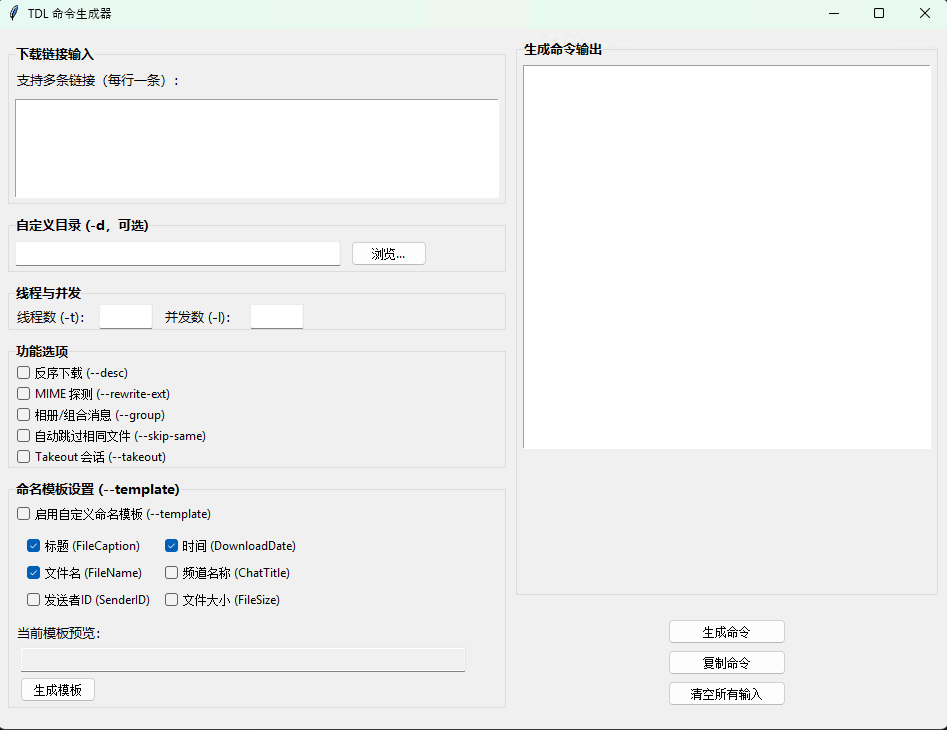Uncheck 标题 (FileCaption) field
This screenshot has height=730, width=947.
(34, 546)
